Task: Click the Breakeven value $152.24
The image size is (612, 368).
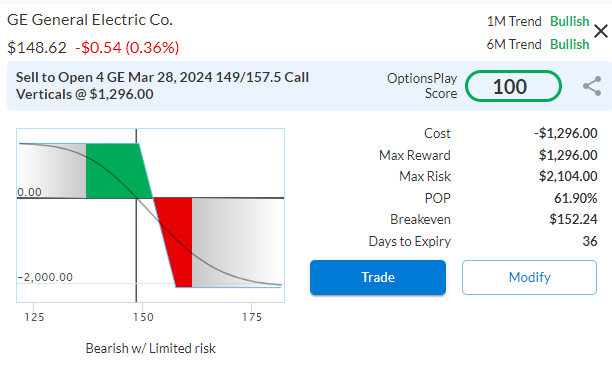Action: click(x=573, y=219)
